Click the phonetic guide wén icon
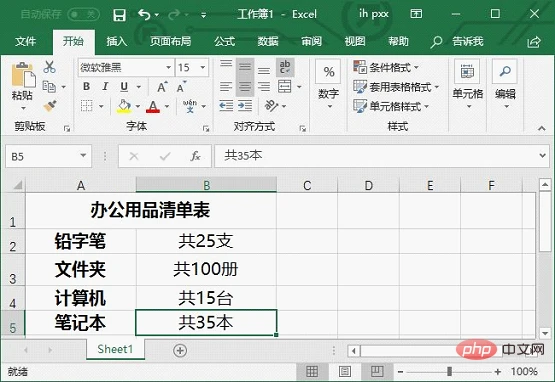This screenshot has width=555, height=382. [x=190, y=106]
